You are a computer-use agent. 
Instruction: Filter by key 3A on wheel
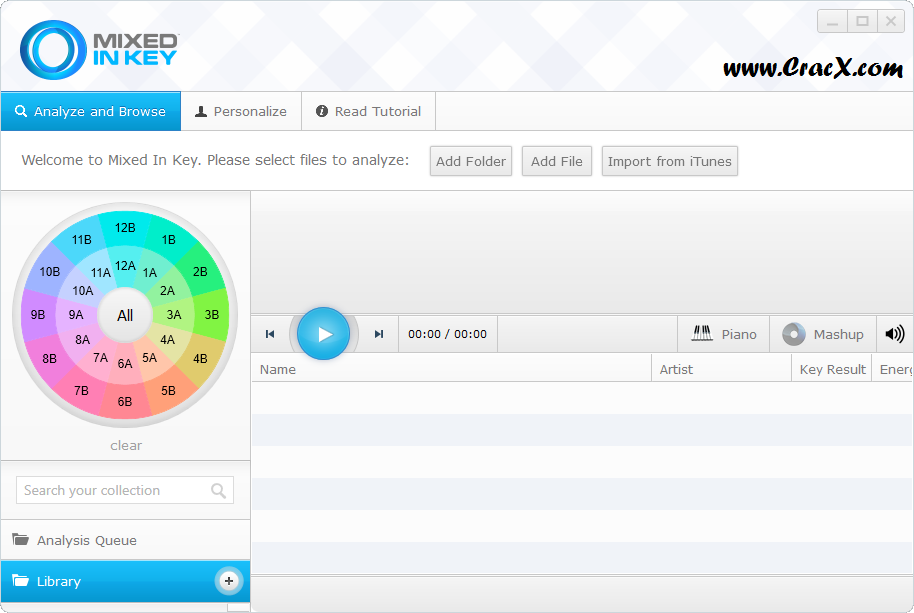[174, 315]
